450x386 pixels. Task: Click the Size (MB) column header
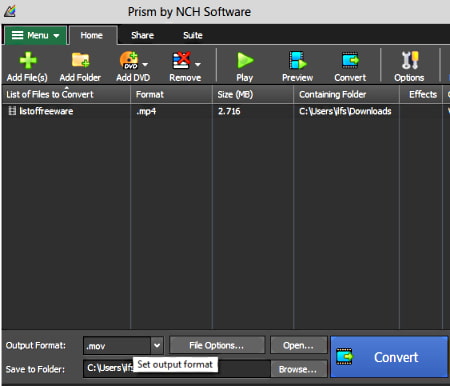[x=253, y=94]
